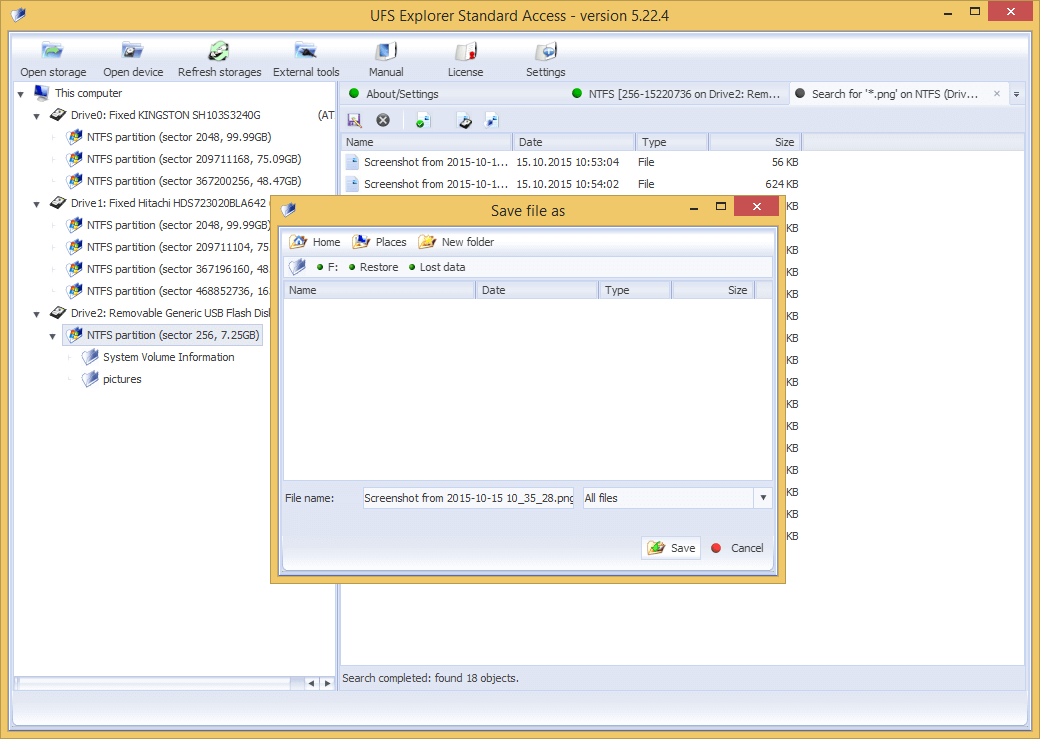Image resolution: width=1040 pixels, height=739 pixels.
Task: Select the System Volume Information label
Action: (x=168, y=358)
